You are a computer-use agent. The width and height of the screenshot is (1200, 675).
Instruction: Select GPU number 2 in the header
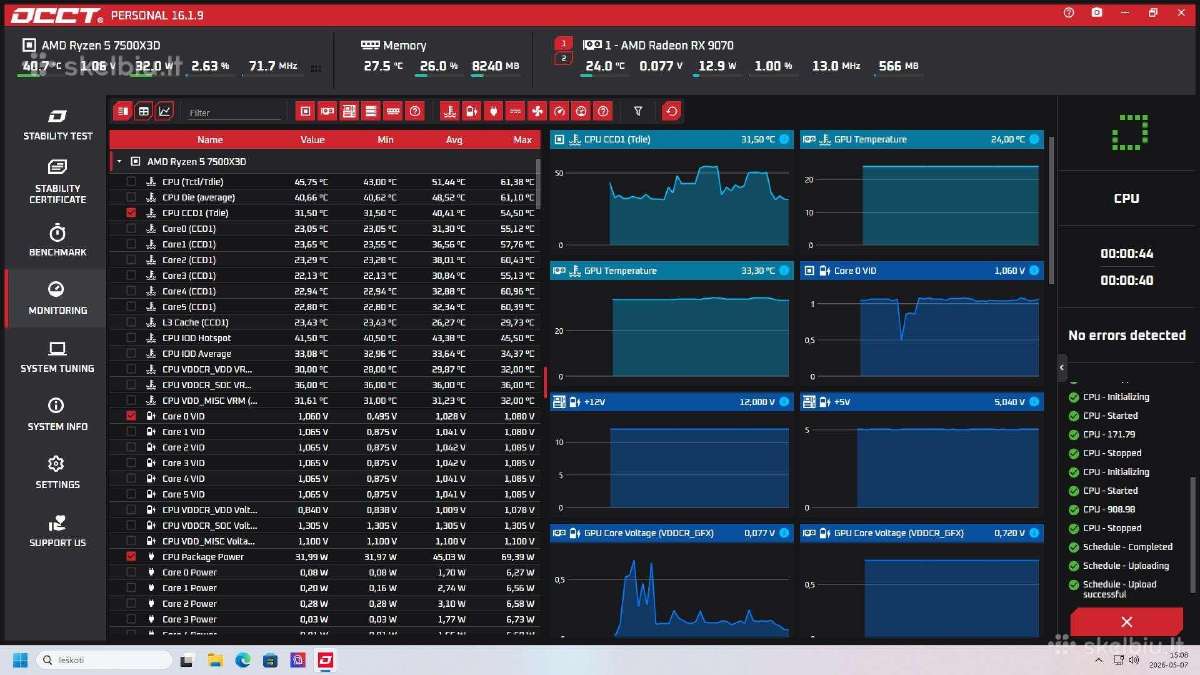coord(563,58)
